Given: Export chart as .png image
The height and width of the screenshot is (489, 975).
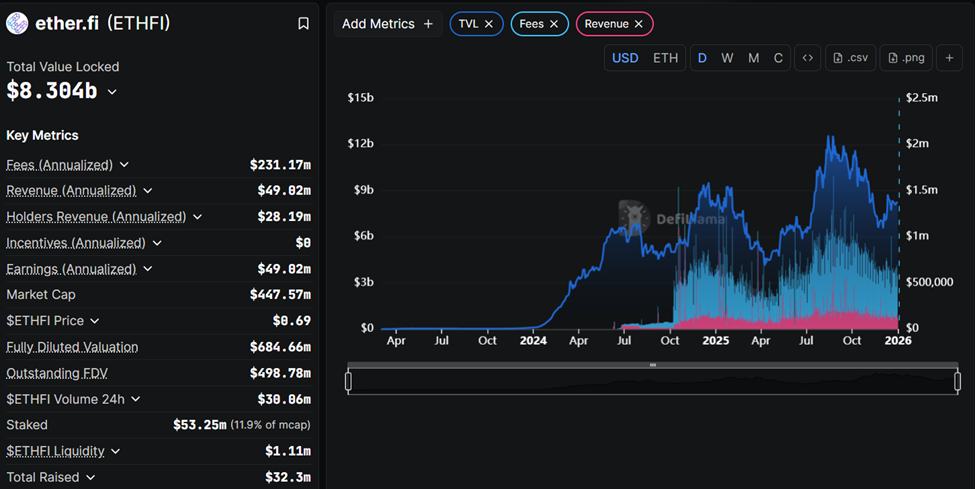Looking at the screenshot, I should [x=906, y=58].
